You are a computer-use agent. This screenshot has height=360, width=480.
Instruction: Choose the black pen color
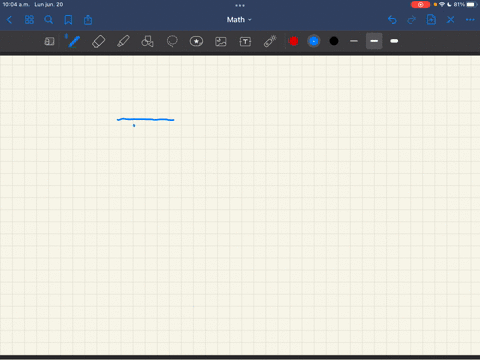(334, 41)
